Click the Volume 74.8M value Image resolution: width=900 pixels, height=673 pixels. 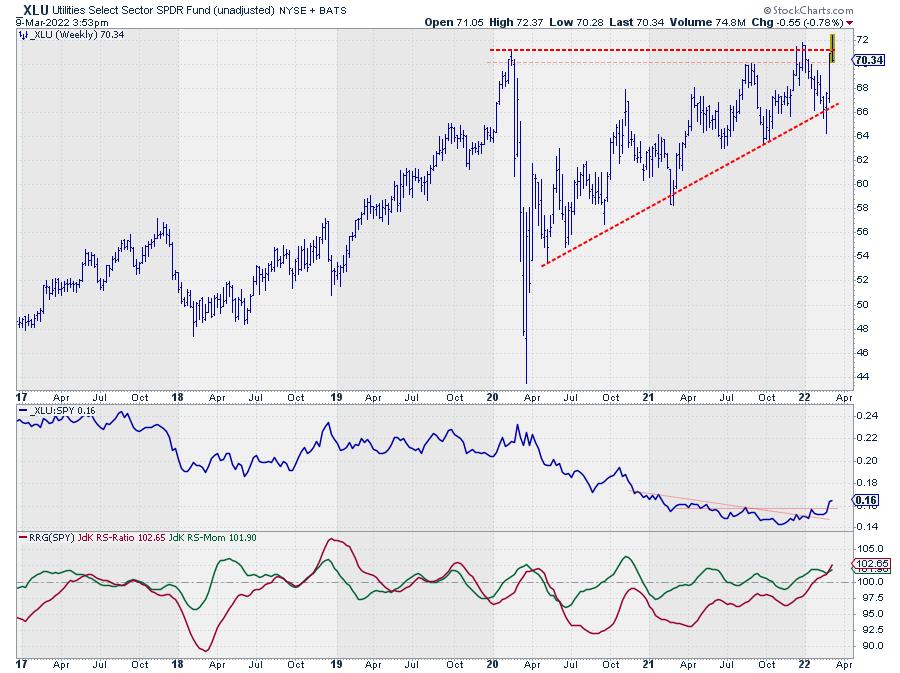pyautogui.click(x=707, y=22)
